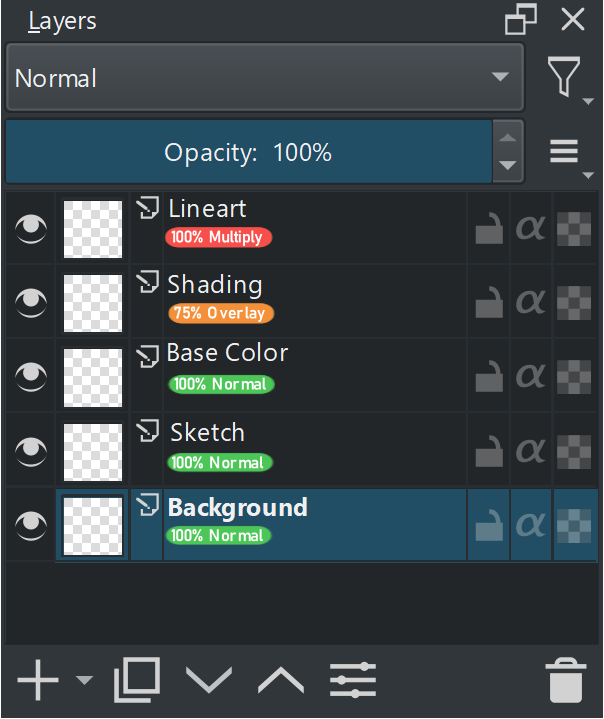Increase opacity with the up stepper arrow
604x719 pixels.
point(509,140)
